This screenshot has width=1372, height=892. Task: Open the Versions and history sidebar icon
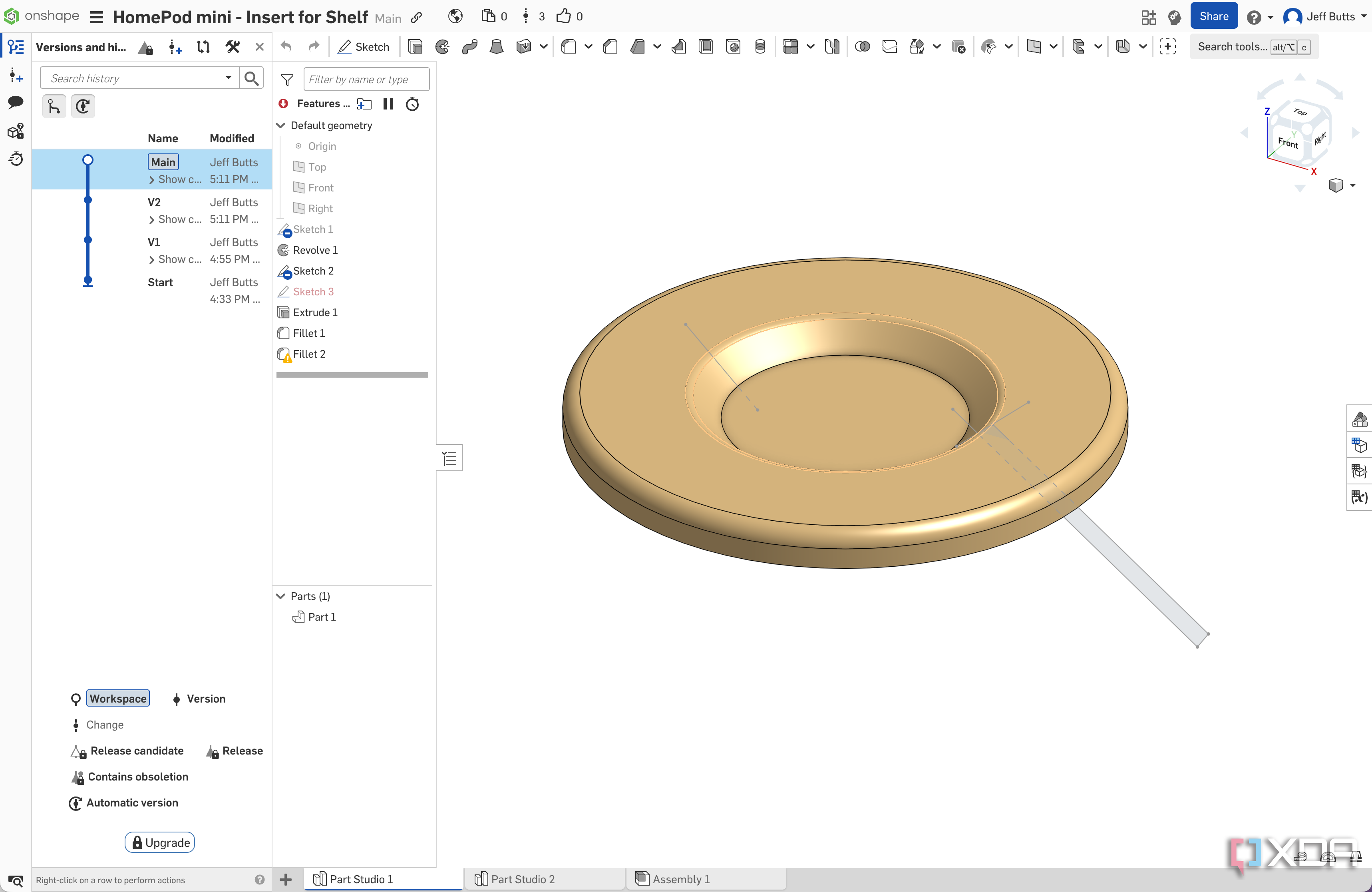pyautogui.click(x=16, y=47)
